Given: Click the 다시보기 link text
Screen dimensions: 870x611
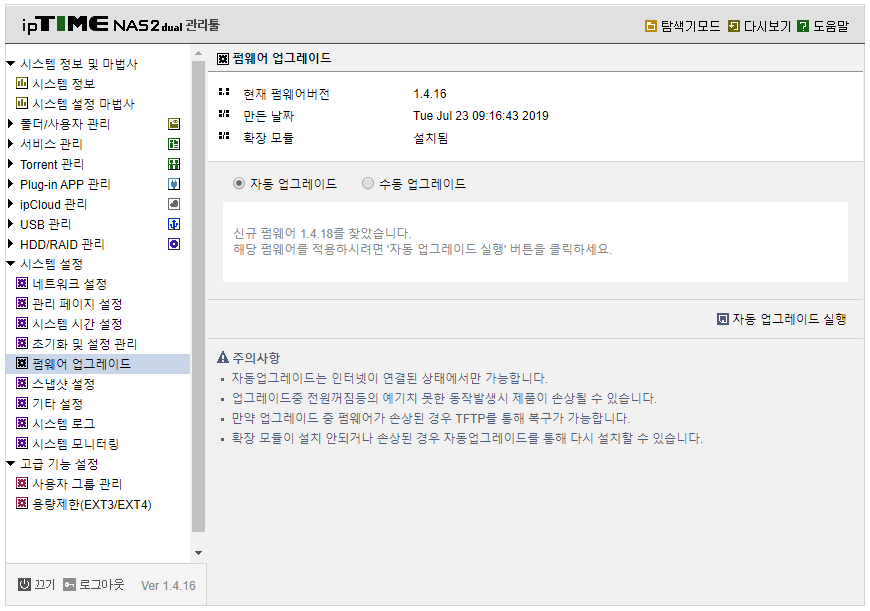Looking at the screenshot, I should (767, 26).
